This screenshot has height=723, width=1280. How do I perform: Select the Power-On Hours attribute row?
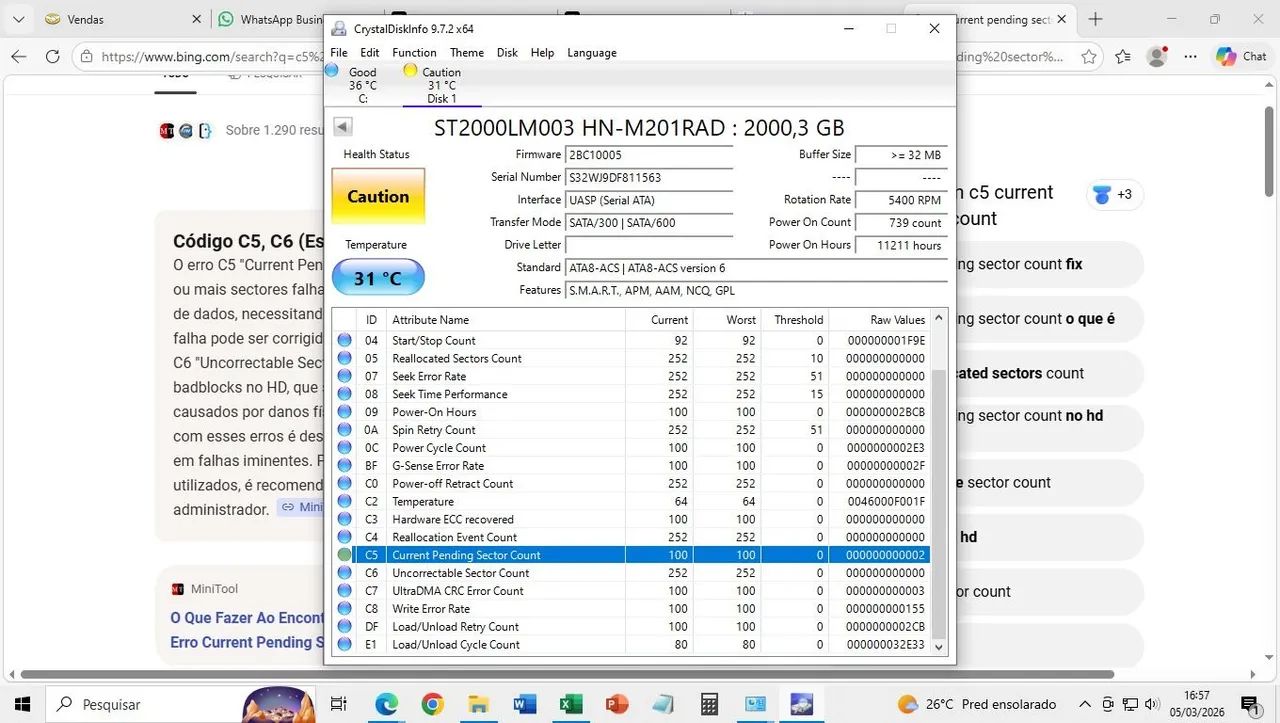pyautogui.click(x=631, y=412)
